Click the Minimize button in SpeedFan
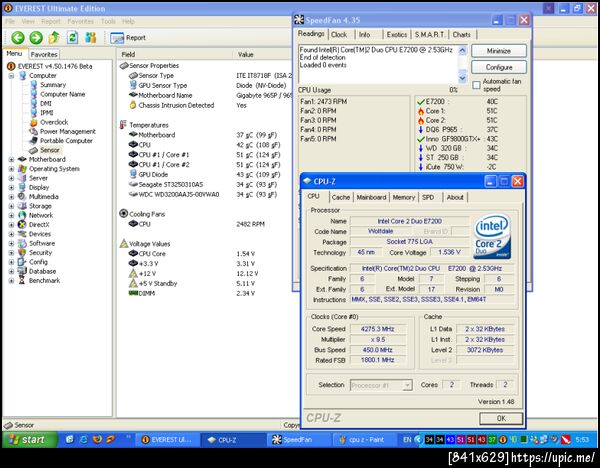 (x=499, y=51)
